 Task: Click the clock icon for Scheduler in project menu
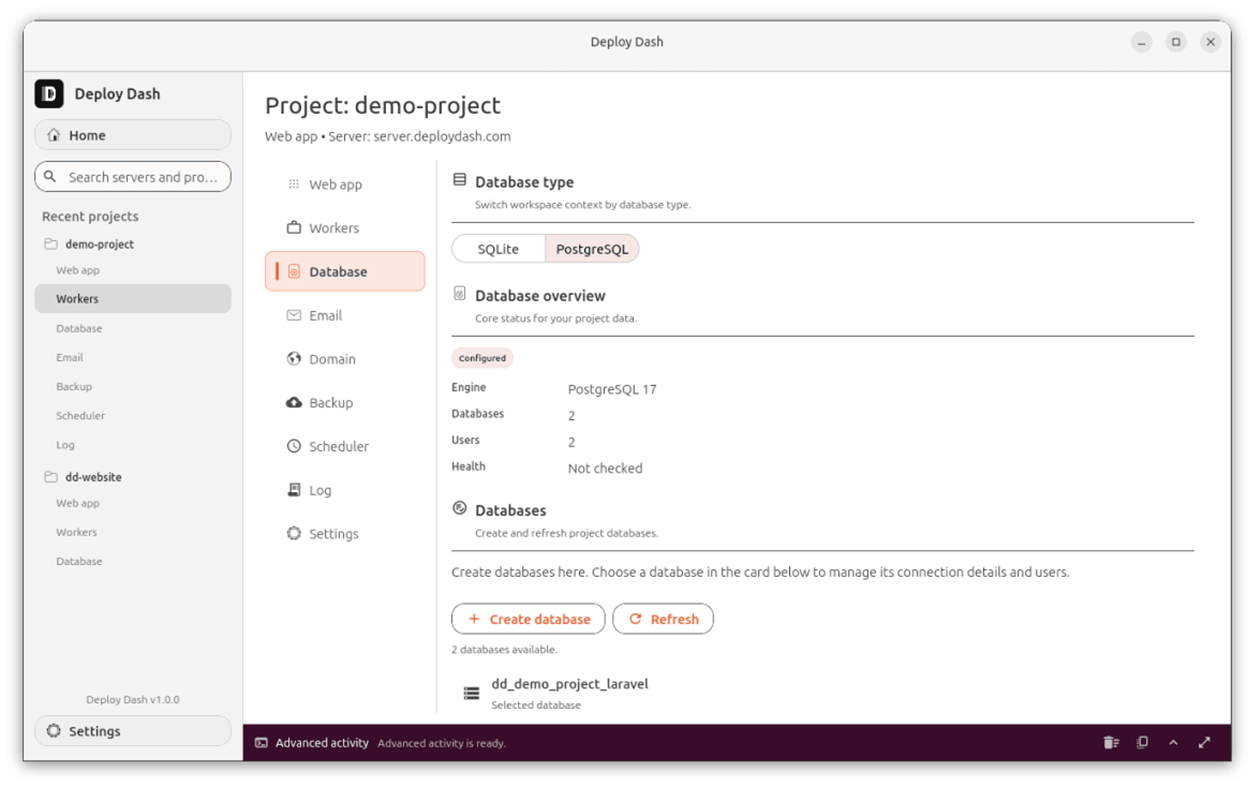pyautogui.click(x=294, y=446)
